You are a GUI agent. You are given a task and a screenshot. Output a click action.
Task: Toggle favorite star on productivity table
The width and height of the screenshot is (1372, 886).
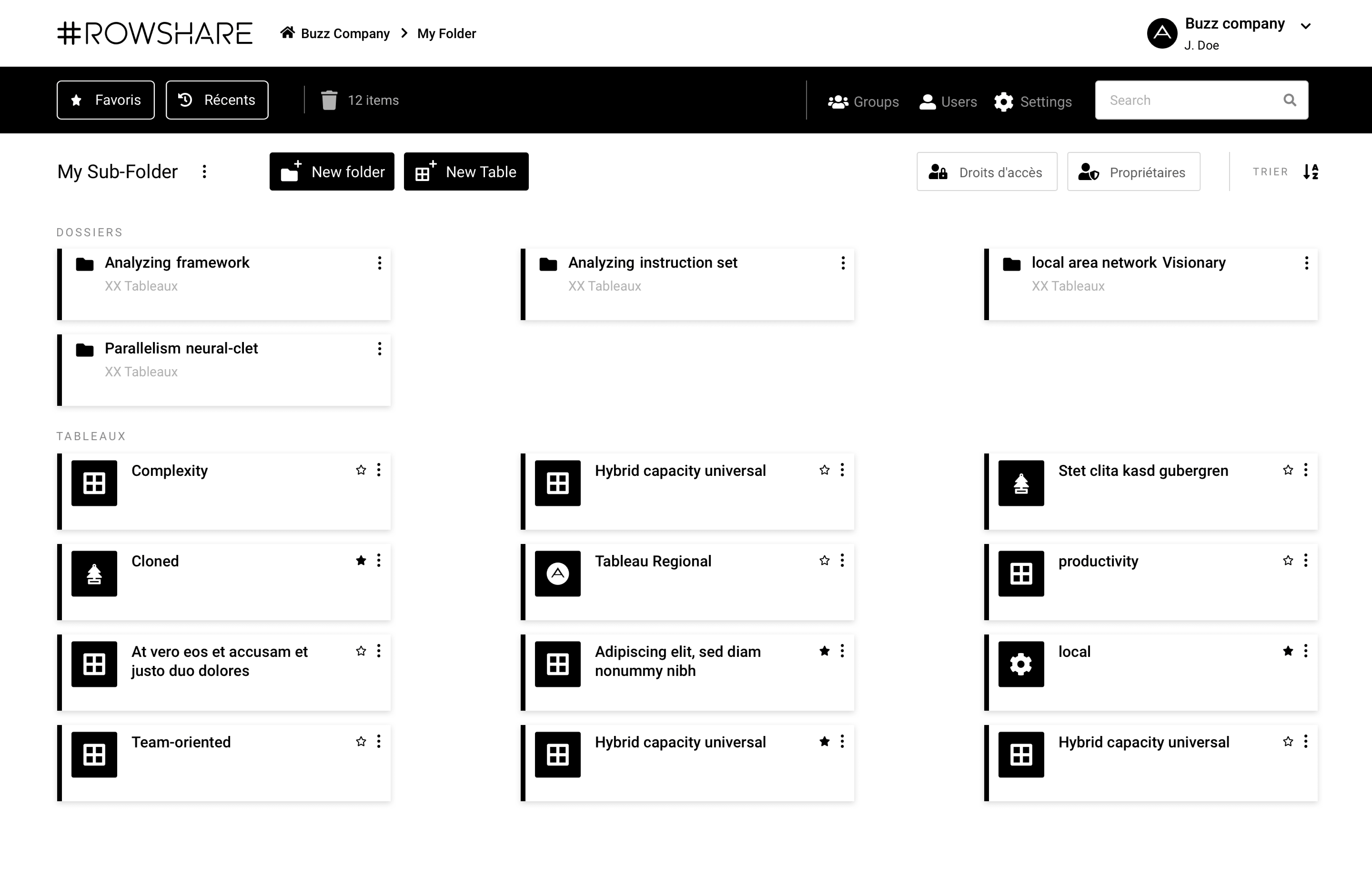[x=1287, y=560]
